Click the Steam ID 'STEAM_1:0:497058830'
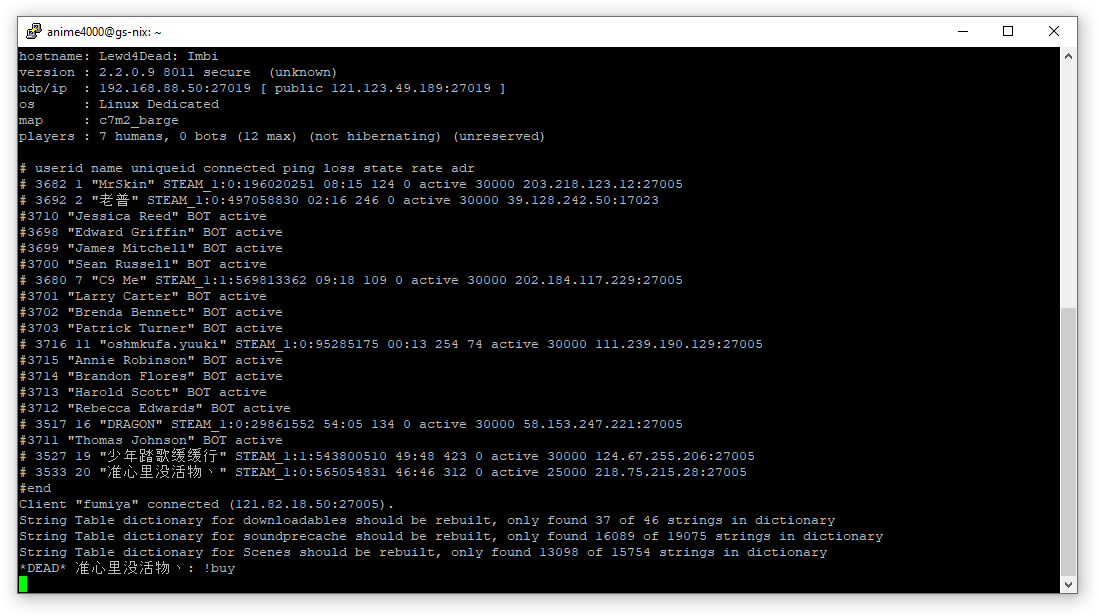 (223, 200)
